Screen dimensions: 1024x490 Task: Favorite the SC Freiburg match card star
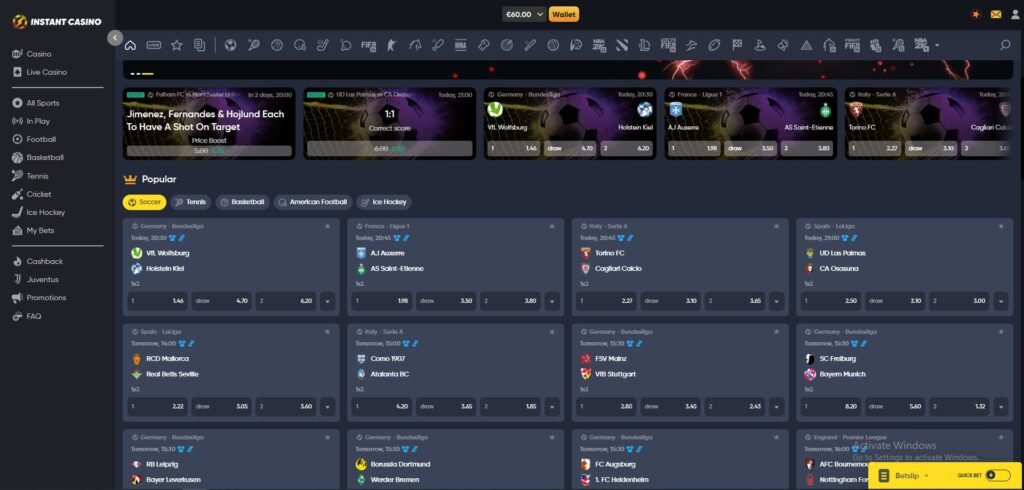tap(1001, 332)
